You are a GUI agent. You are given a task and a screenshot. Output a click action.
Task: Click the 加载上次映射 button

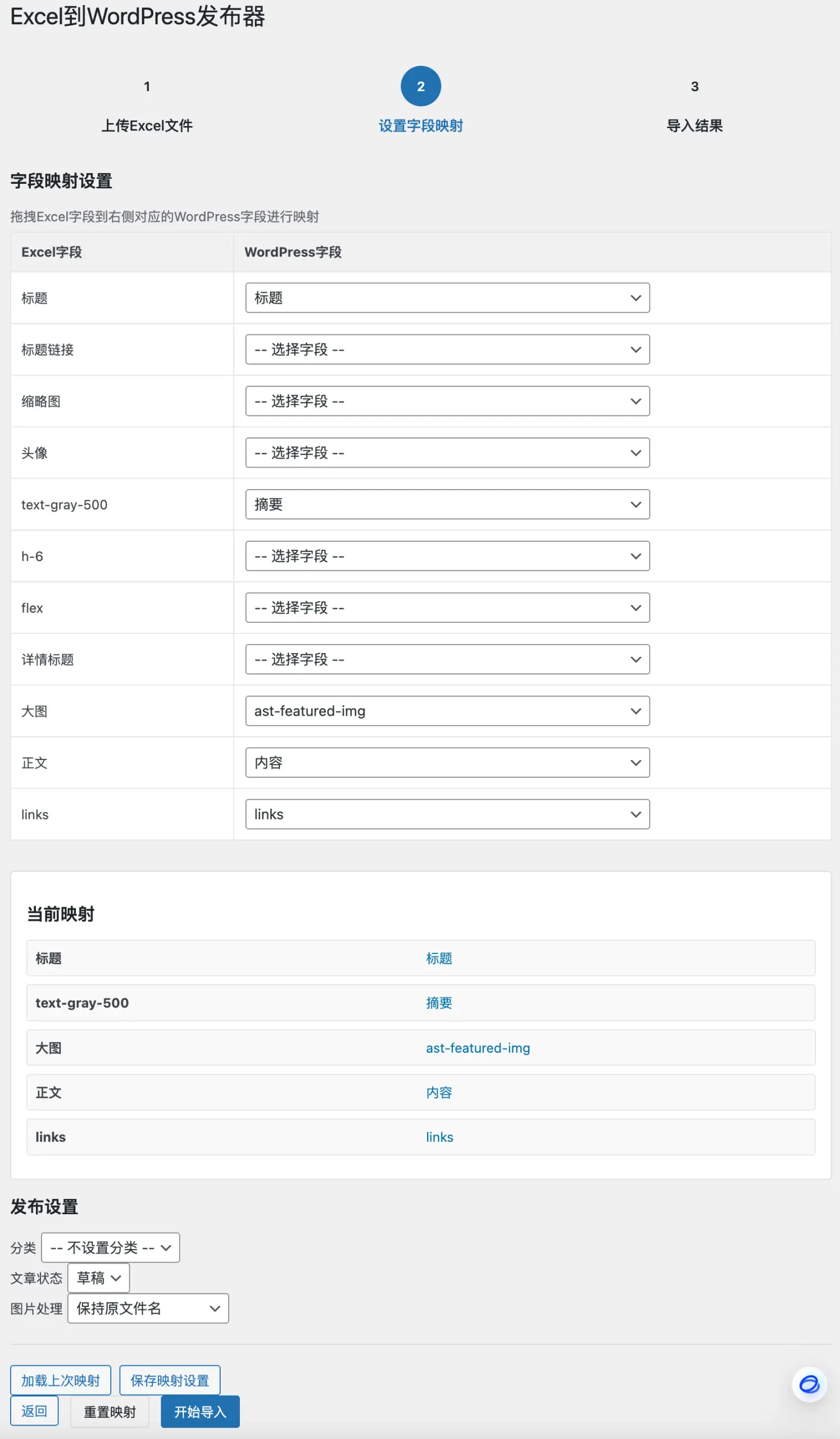point(61,1380)
